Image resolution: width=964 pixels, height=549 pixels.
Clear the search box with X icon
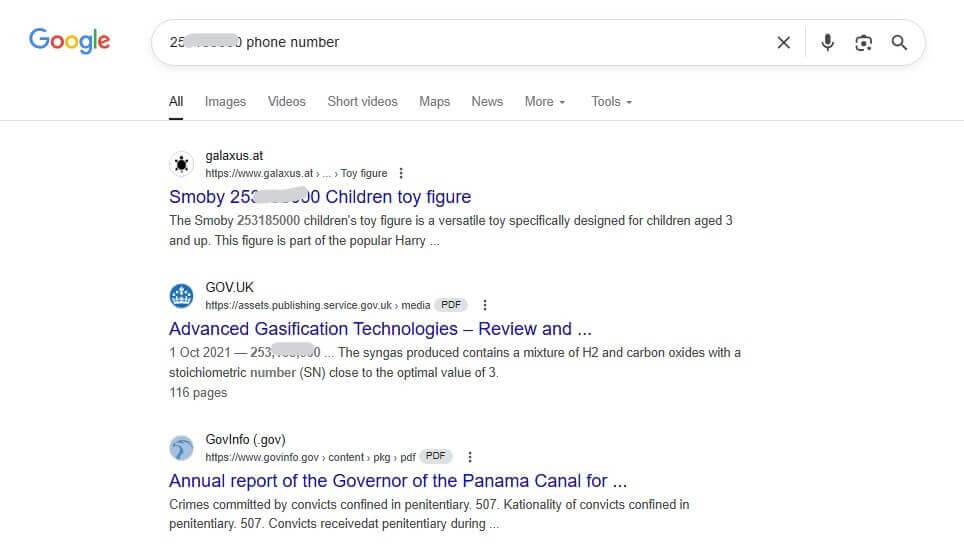point(783,42)
